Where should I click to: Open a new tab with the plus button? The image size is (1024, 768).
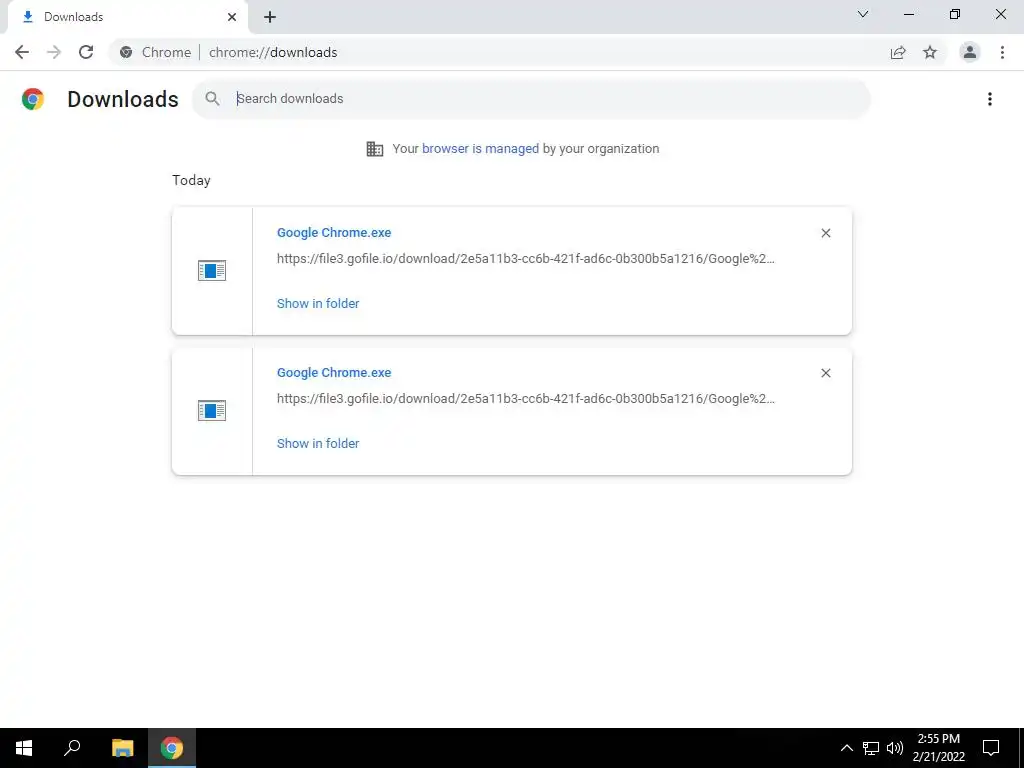[270, 17]
